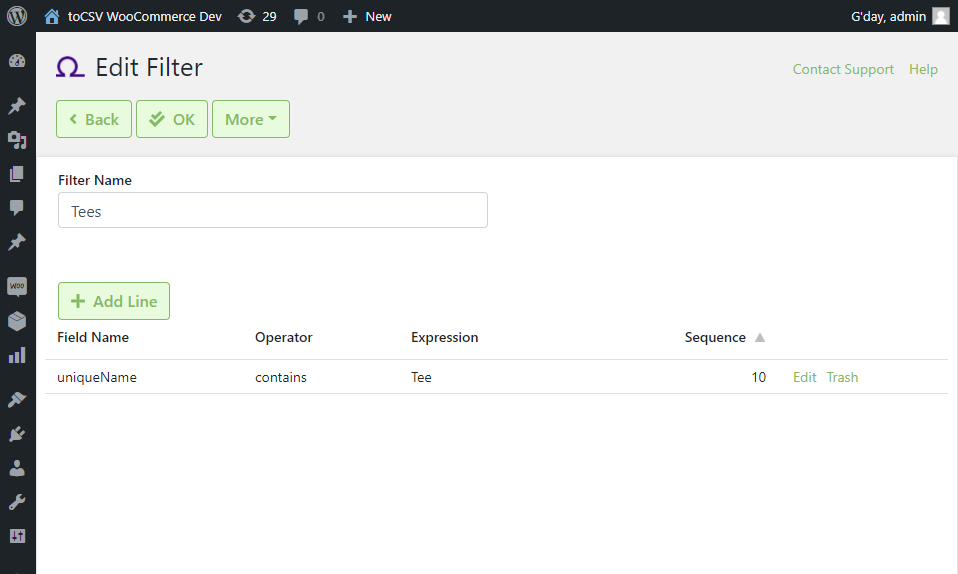
Task: Go to Pages in the sidebar
Action: 17,174
